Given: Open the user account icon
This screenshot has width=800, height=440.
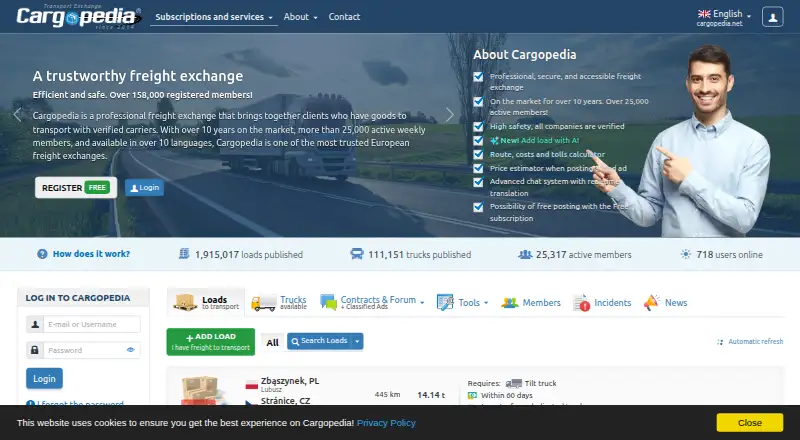Looking at the screenshot, I should tap(772, 17).
